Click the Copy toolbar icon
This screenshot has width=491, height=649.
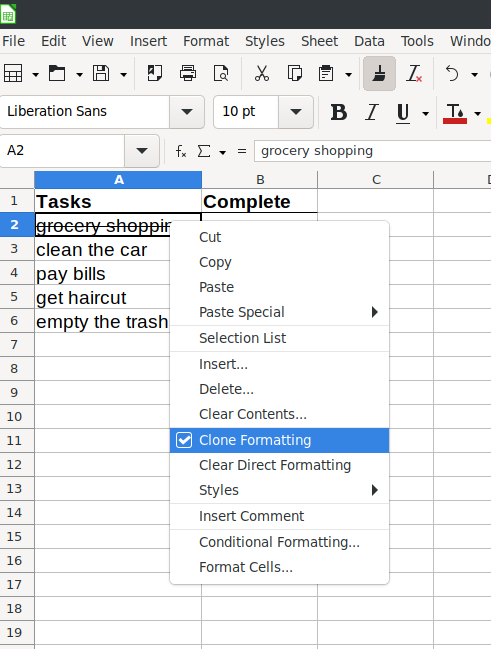pyautogui.click(x=295, y=74)
